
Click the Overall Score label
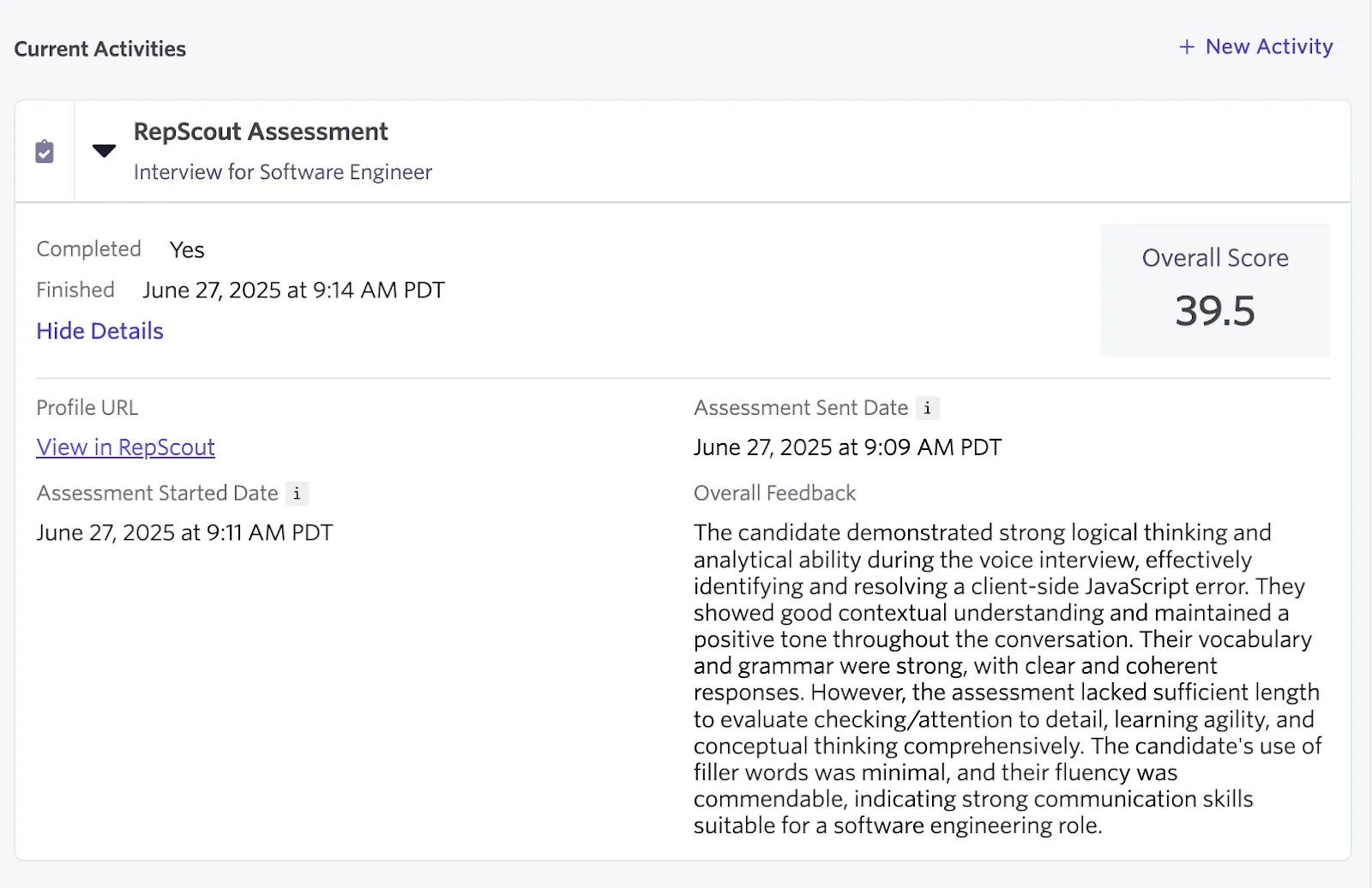pos(1215,258)
